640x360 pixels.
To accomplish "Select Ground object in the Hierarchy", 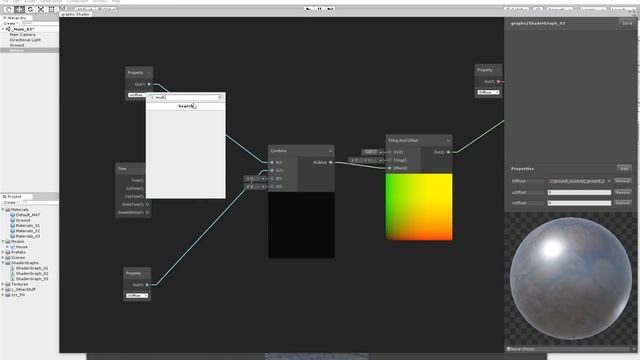I will tap(17, 45).
